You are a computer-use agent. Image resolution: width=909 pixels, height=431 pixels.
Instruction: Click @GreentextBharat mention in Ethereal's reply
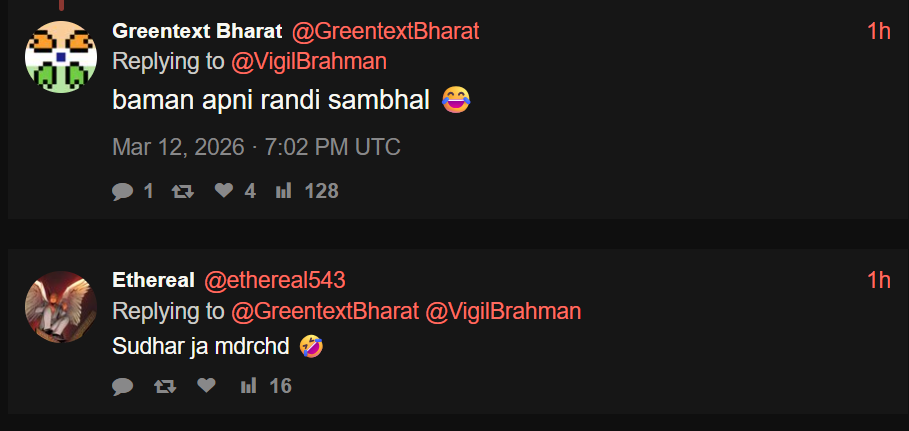pos(325,311)
